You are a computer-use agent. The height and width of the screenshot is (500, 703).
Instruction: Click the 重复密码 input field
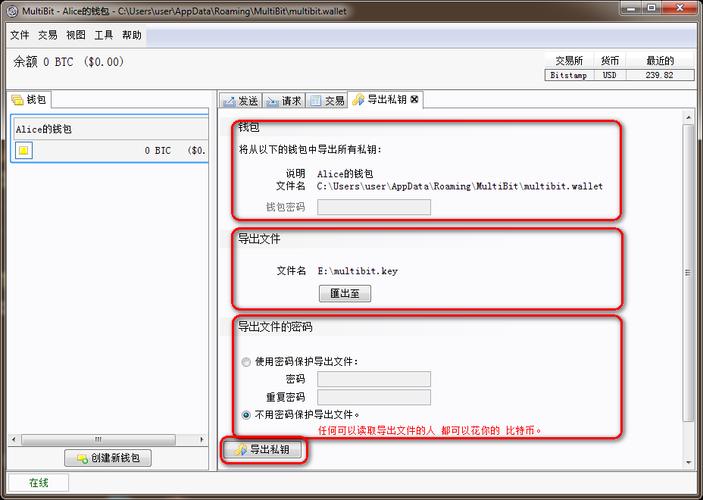(374, 398)
